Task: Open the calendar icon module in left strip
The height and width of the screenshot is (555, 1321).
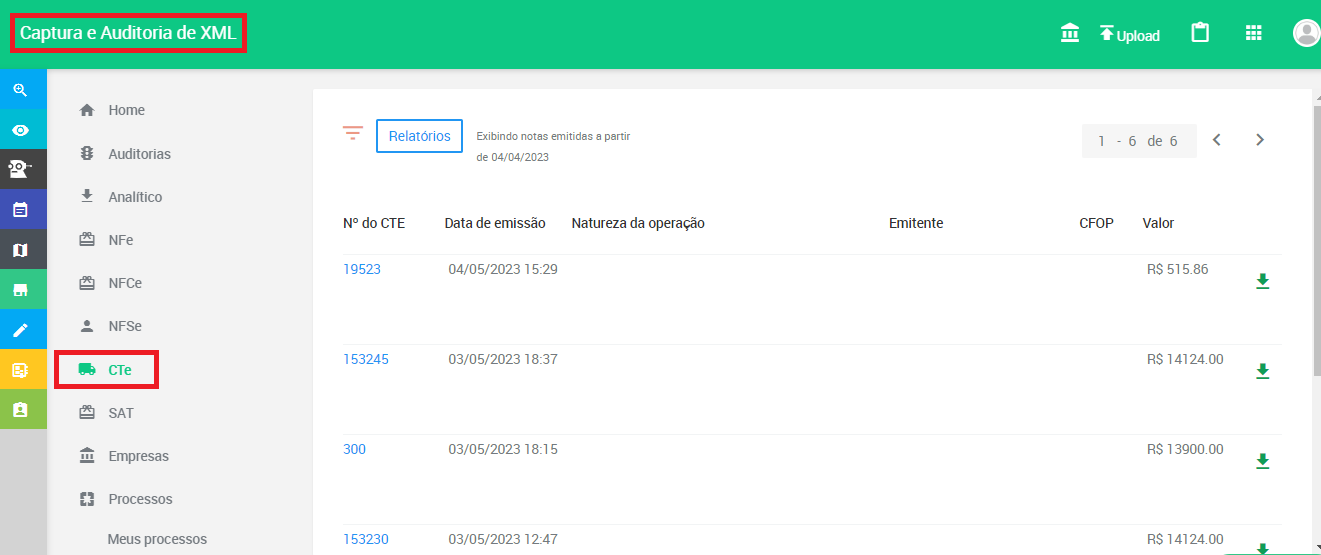Action: [19, 209]
